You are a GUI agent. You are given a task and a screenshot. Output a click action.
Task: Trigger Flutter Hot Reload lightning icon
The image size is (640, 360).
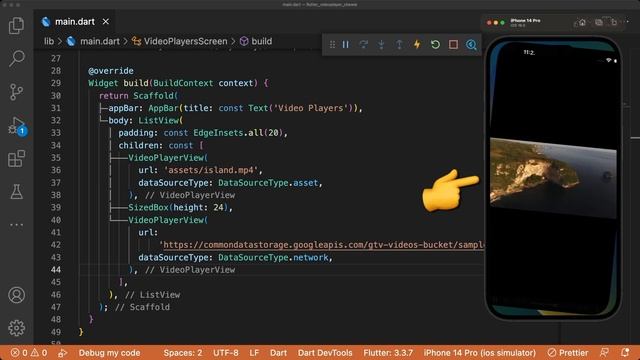click(x=417, y=44)
